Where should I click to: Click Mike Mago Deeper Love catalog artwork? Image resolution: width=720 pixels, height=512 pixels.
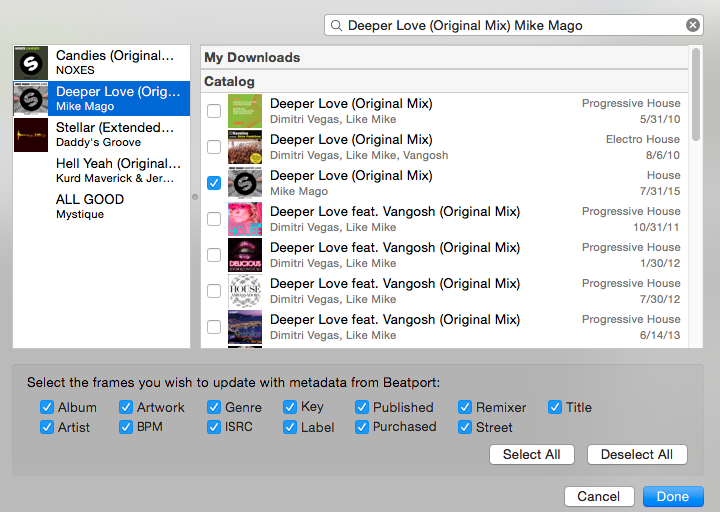click(245, 183)
